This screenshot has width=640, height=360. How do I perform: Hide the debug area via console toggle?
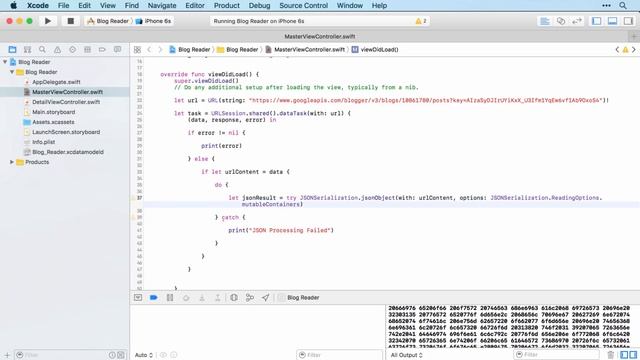pyautogui.click(x=138, y=298)
